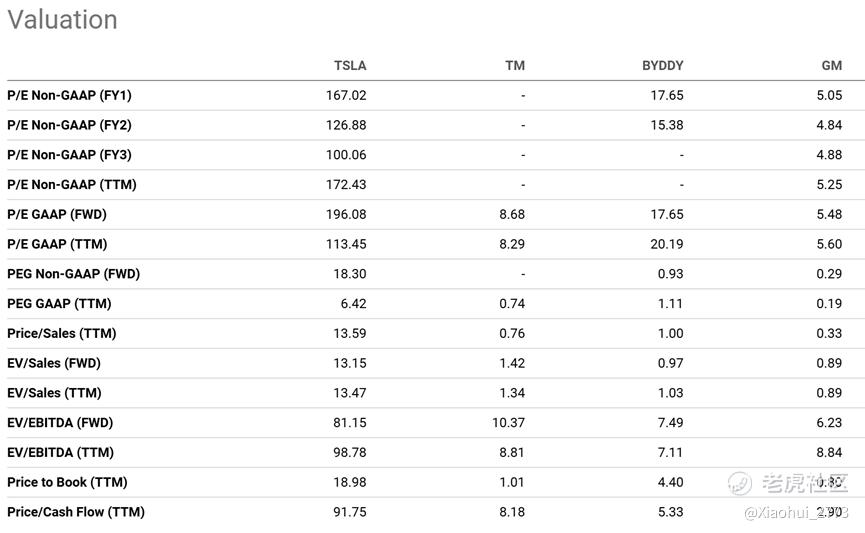Open the BYDDY ticker header
Viewport: 865px width, 533px height.
[663, 66]
